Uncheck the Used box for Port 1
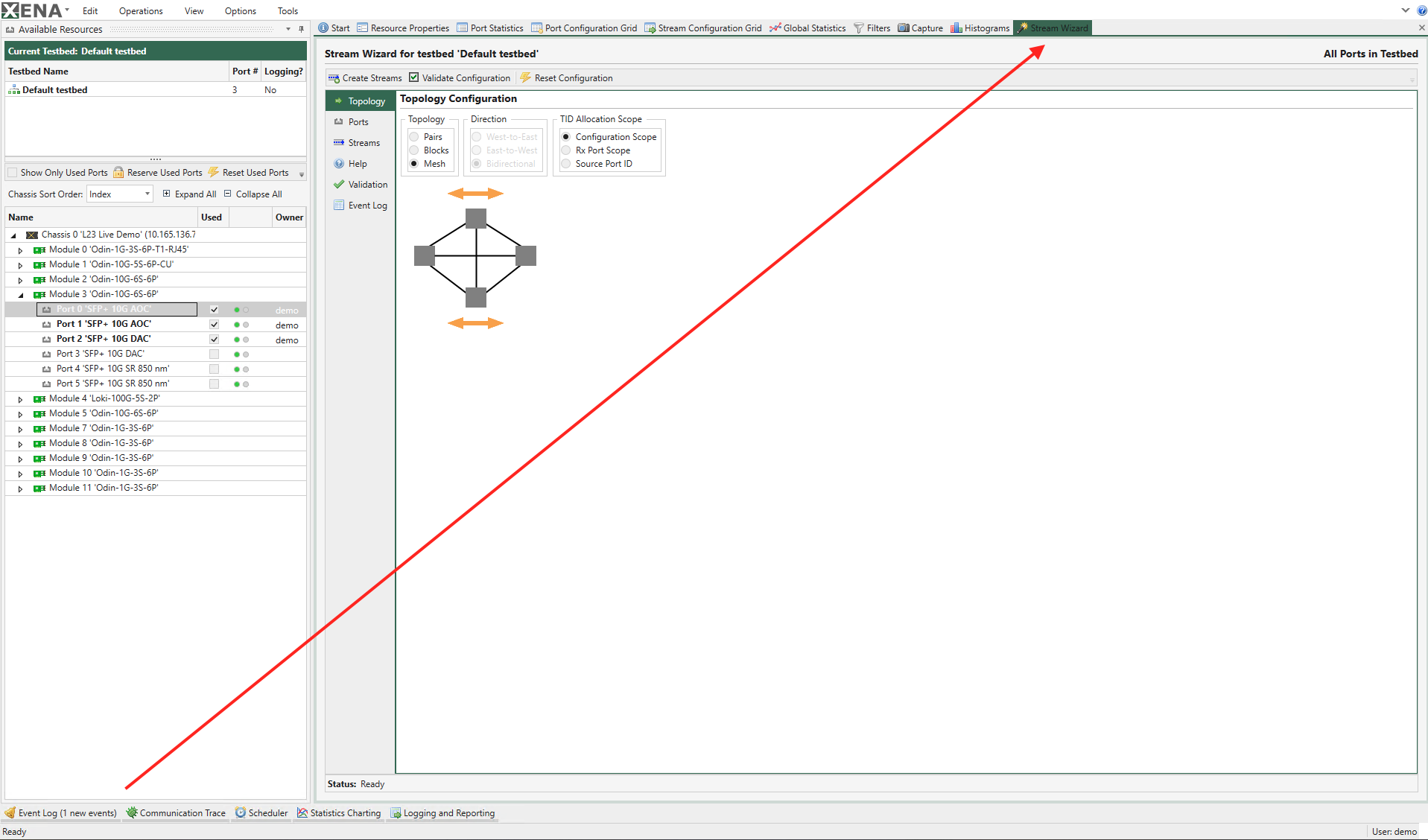Image resolution: width=1428 pixels, height=840 pixels. point(214,325)
